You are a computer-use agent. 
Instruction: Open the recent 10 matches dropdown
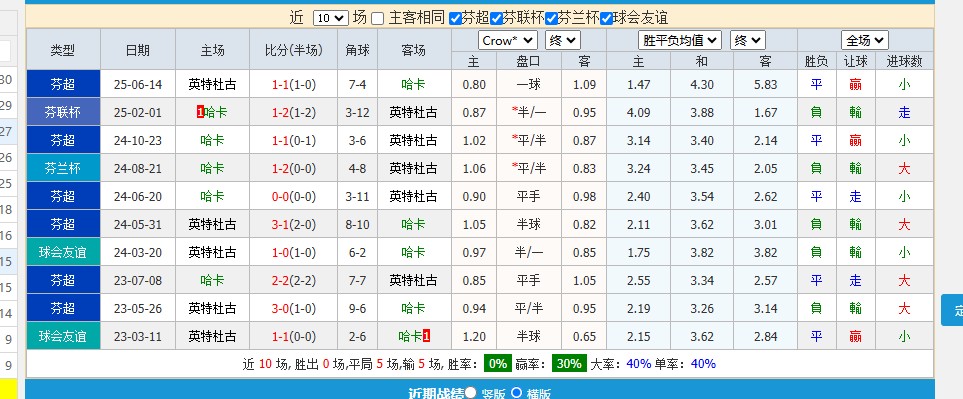(330, 18)
